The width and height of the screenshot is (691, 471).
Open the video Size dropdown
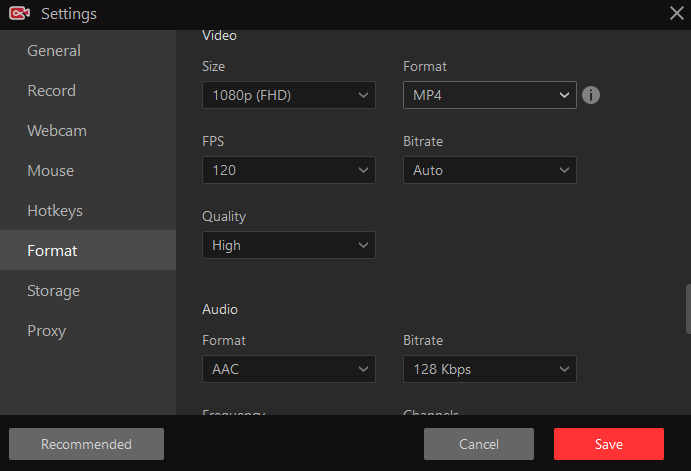[x=288, y=95]
